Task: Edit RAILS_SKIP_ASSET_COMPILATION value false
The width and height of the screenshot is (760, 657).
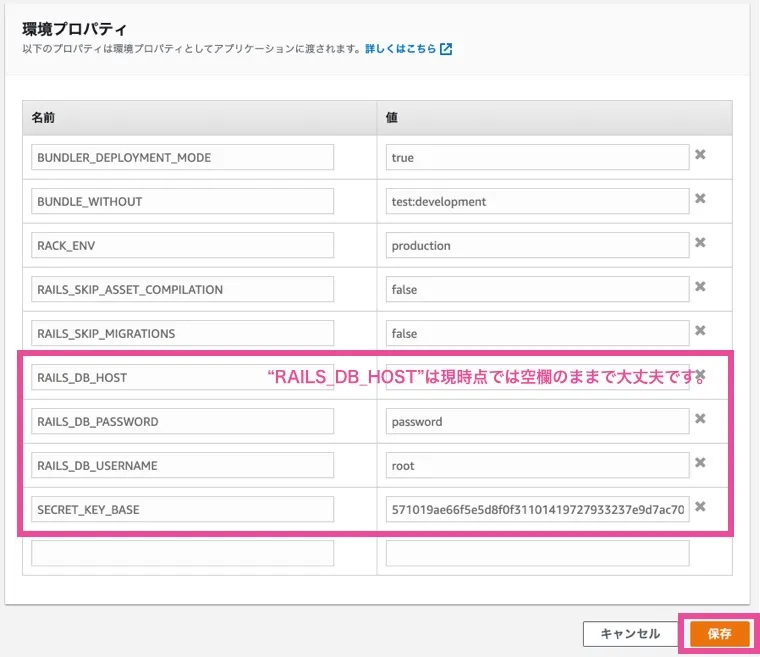Action: tap(538, 289)
